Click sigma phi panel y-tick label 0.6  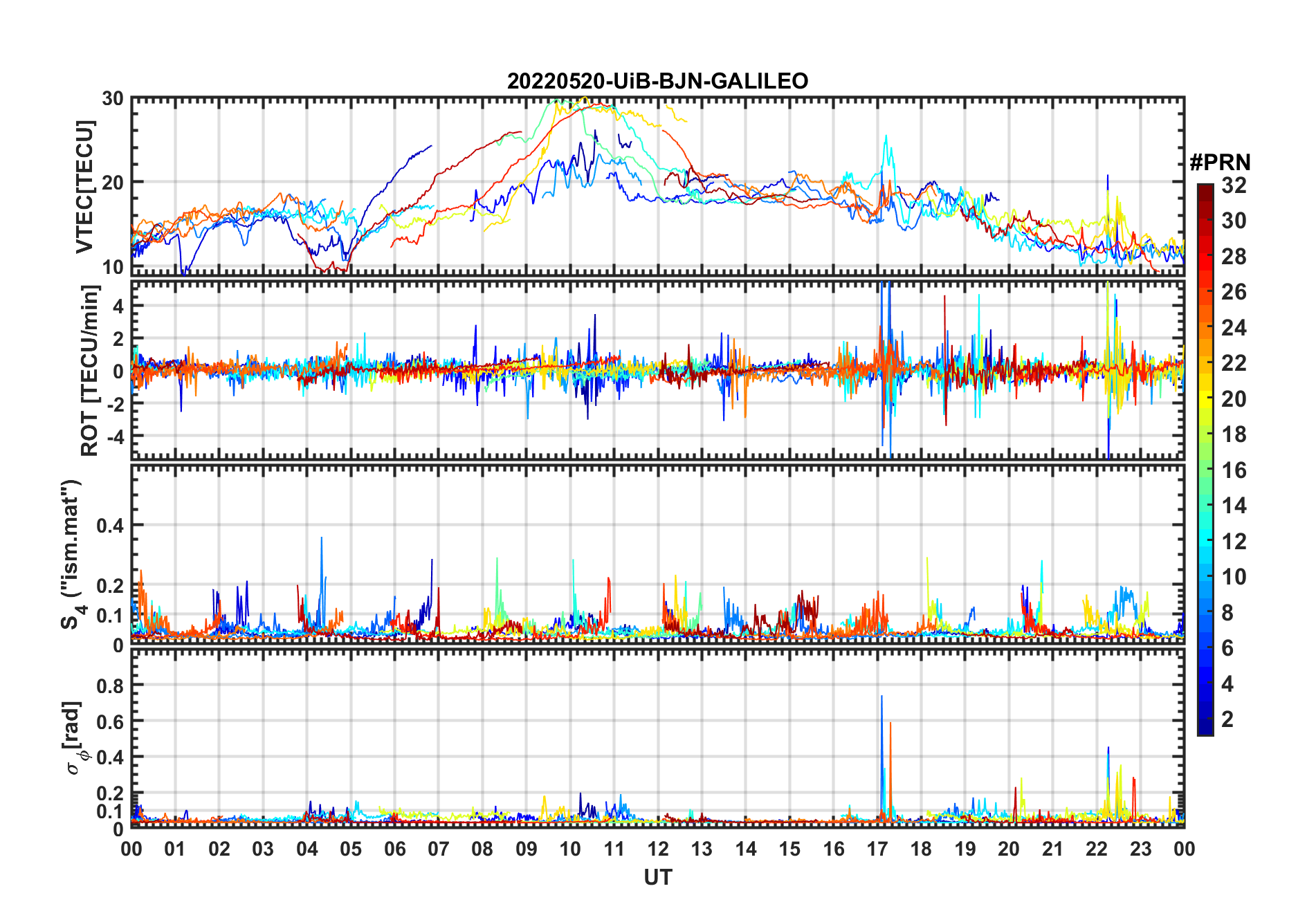click(x=110, y=721)
